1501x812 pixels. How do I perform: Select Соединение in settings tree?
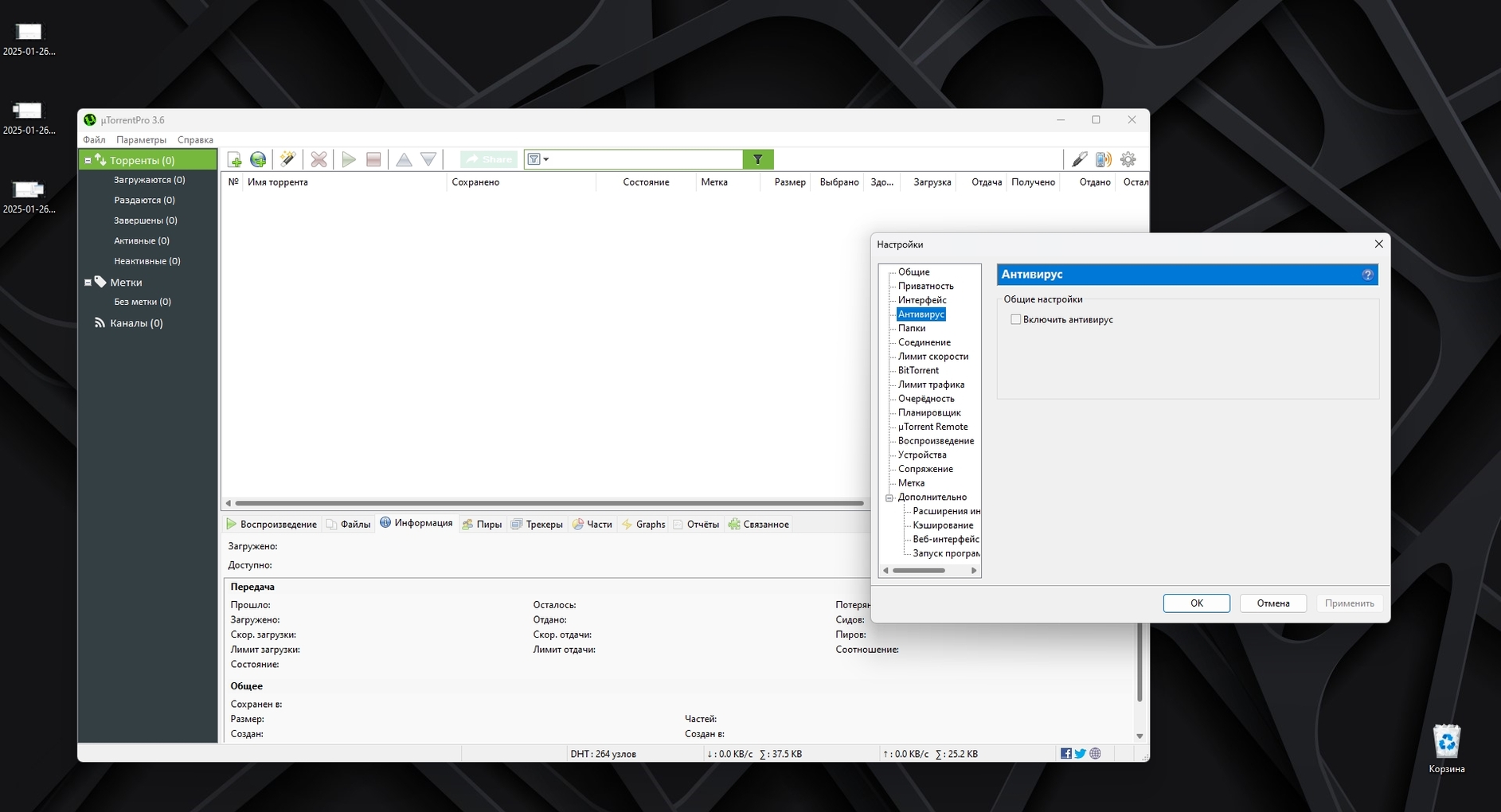(924, 342)
